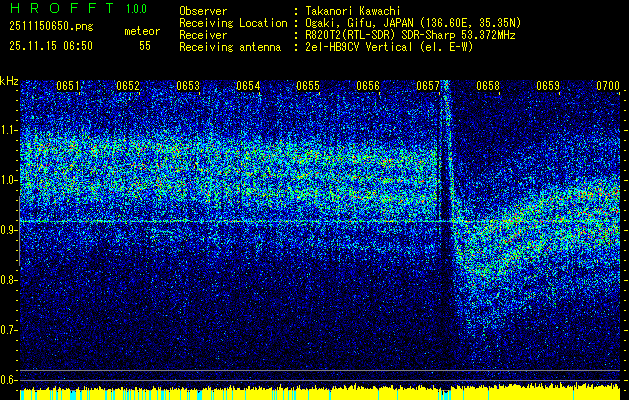629x400 pixels.
Task: Click the 0657 time marker
Action: (x=428, y=85)
